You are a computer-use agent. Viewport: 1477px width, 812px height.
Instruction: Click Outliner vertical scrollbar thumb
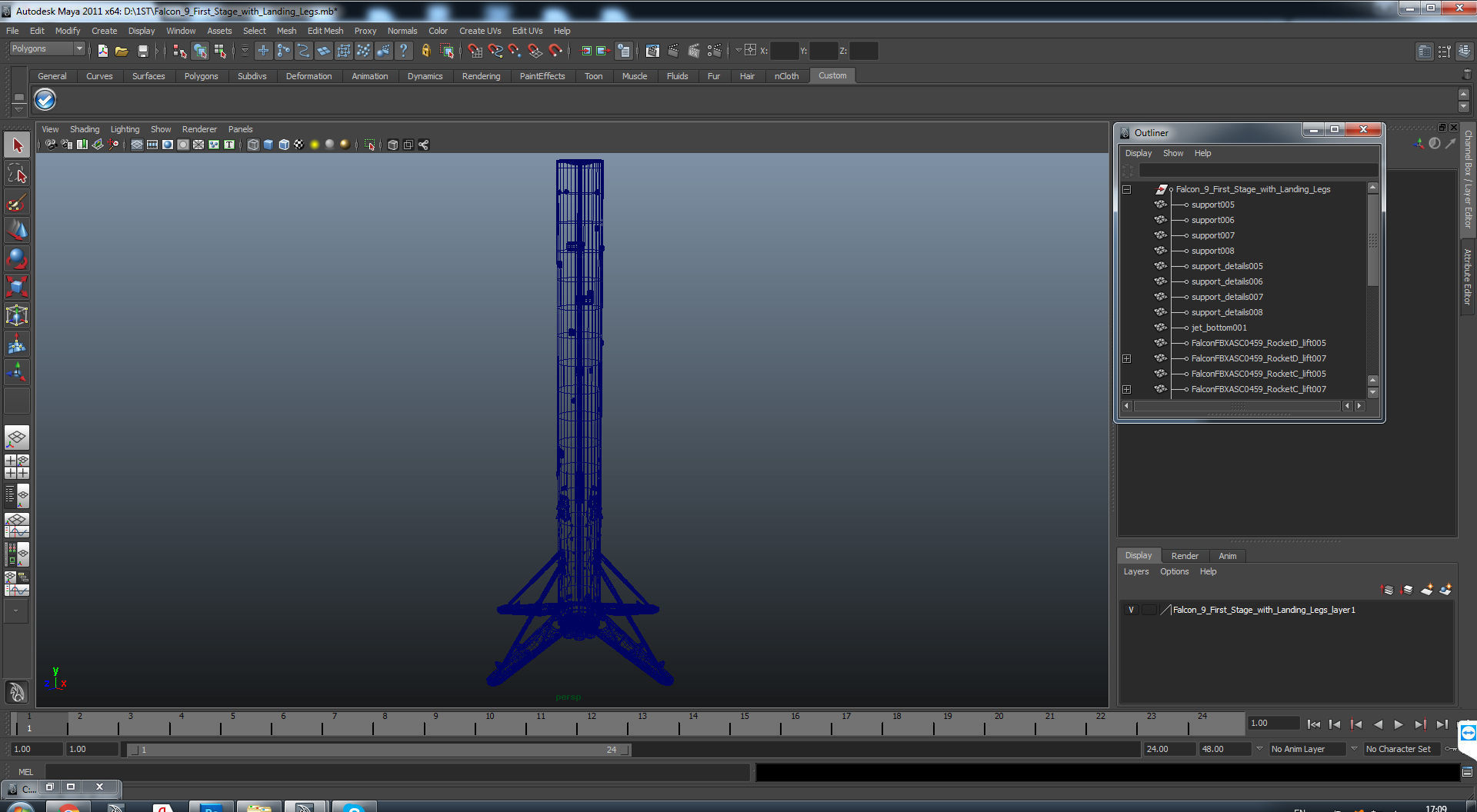(1373, 240)
